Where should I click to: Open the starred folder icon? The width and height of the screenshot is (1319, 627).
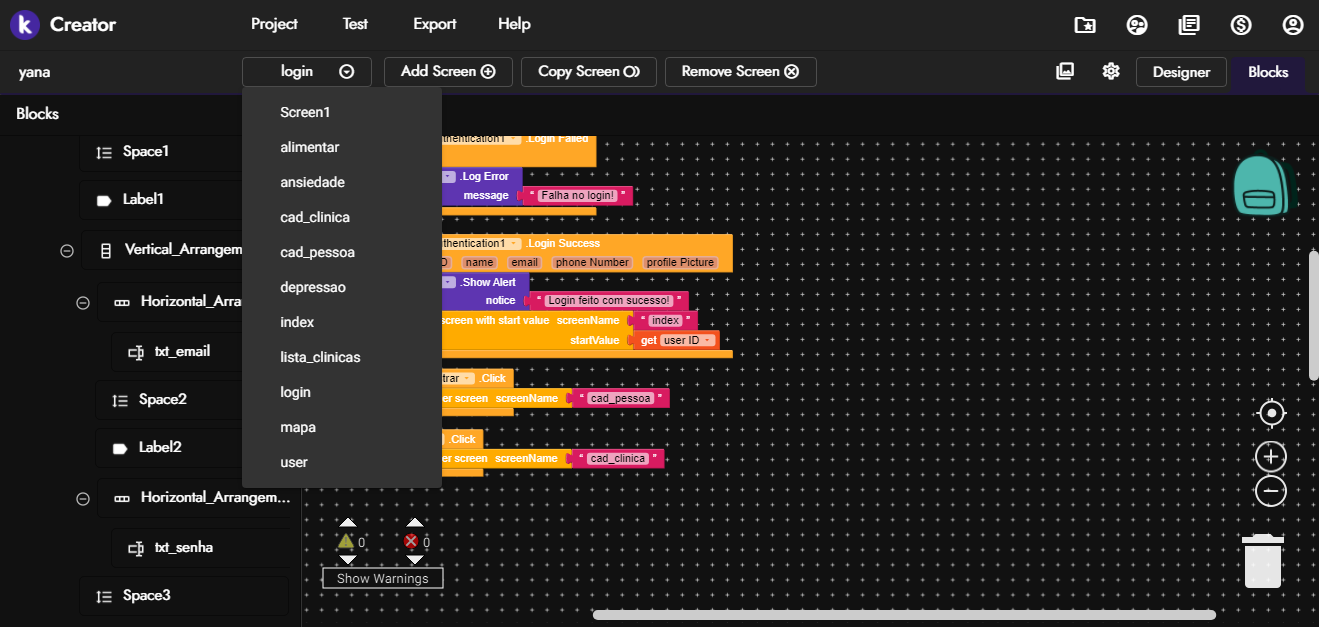click(1084, 25)
